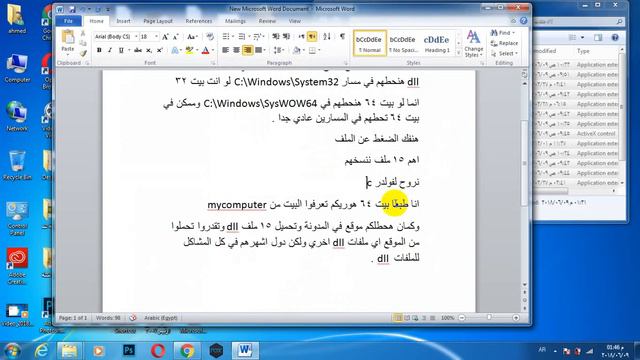This screenshot has height=360, width=640.
Task: Click the Sort icon
Action: coord(327,37)
